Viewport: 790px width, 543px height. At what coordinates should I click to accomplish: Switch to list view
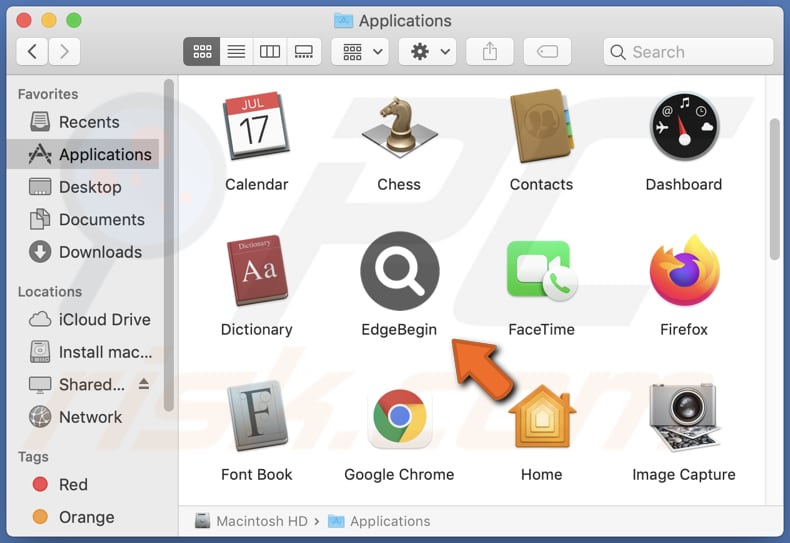[236, 51]
